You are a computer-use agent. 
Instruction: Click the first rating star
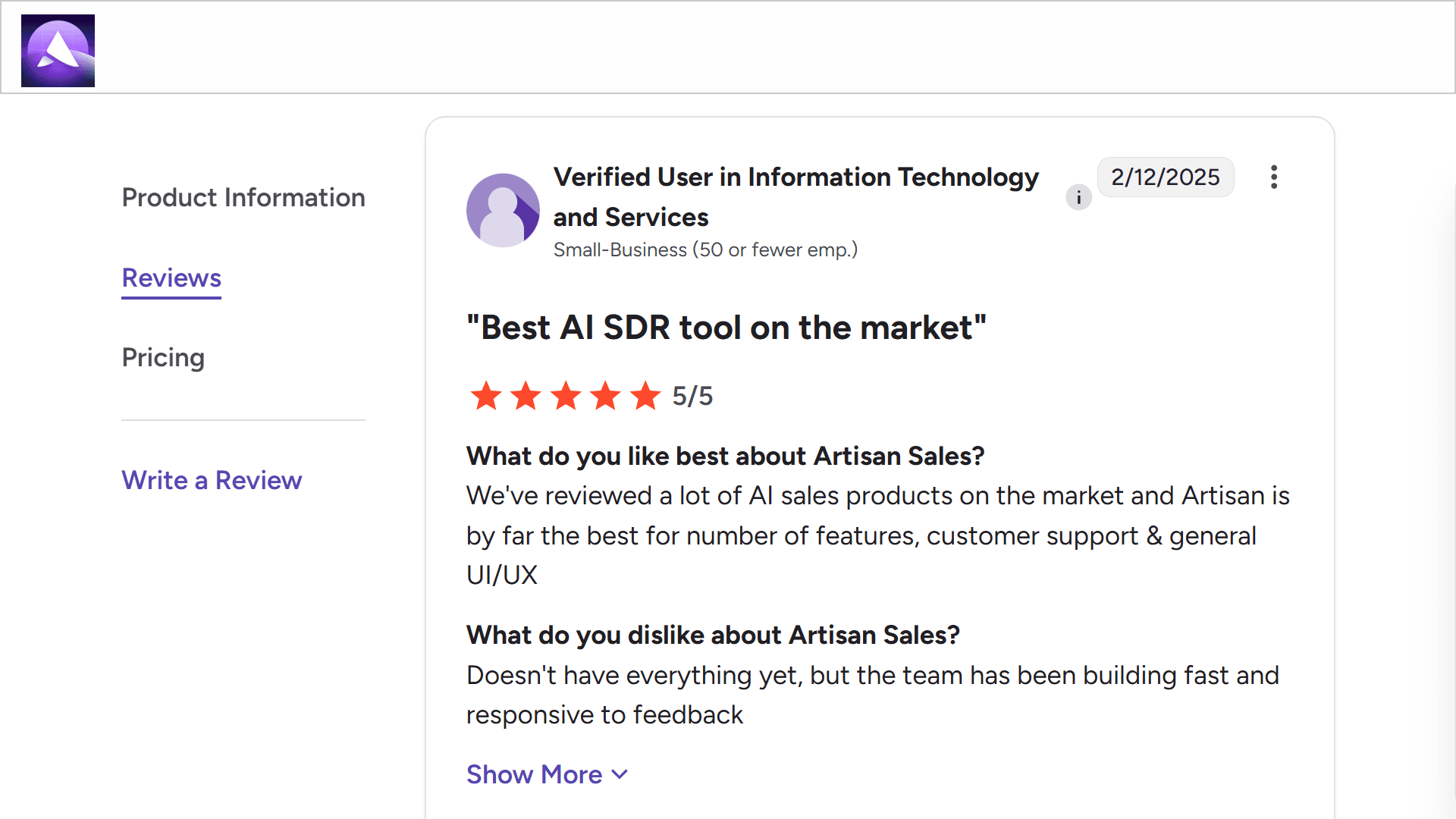[x=486, y=396]
